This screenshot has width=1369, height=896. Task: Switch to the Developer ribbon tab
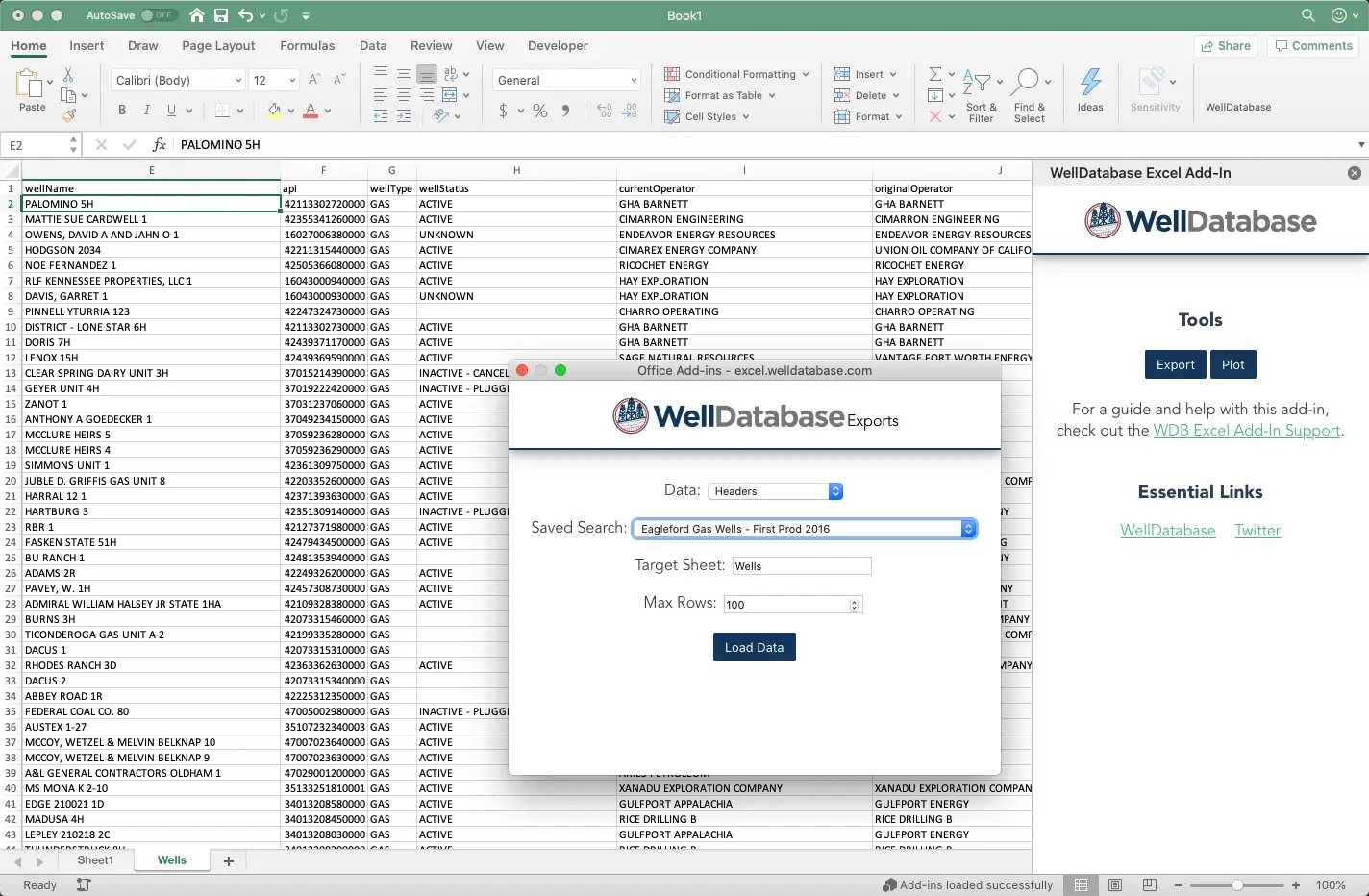(x=558, y=45)
